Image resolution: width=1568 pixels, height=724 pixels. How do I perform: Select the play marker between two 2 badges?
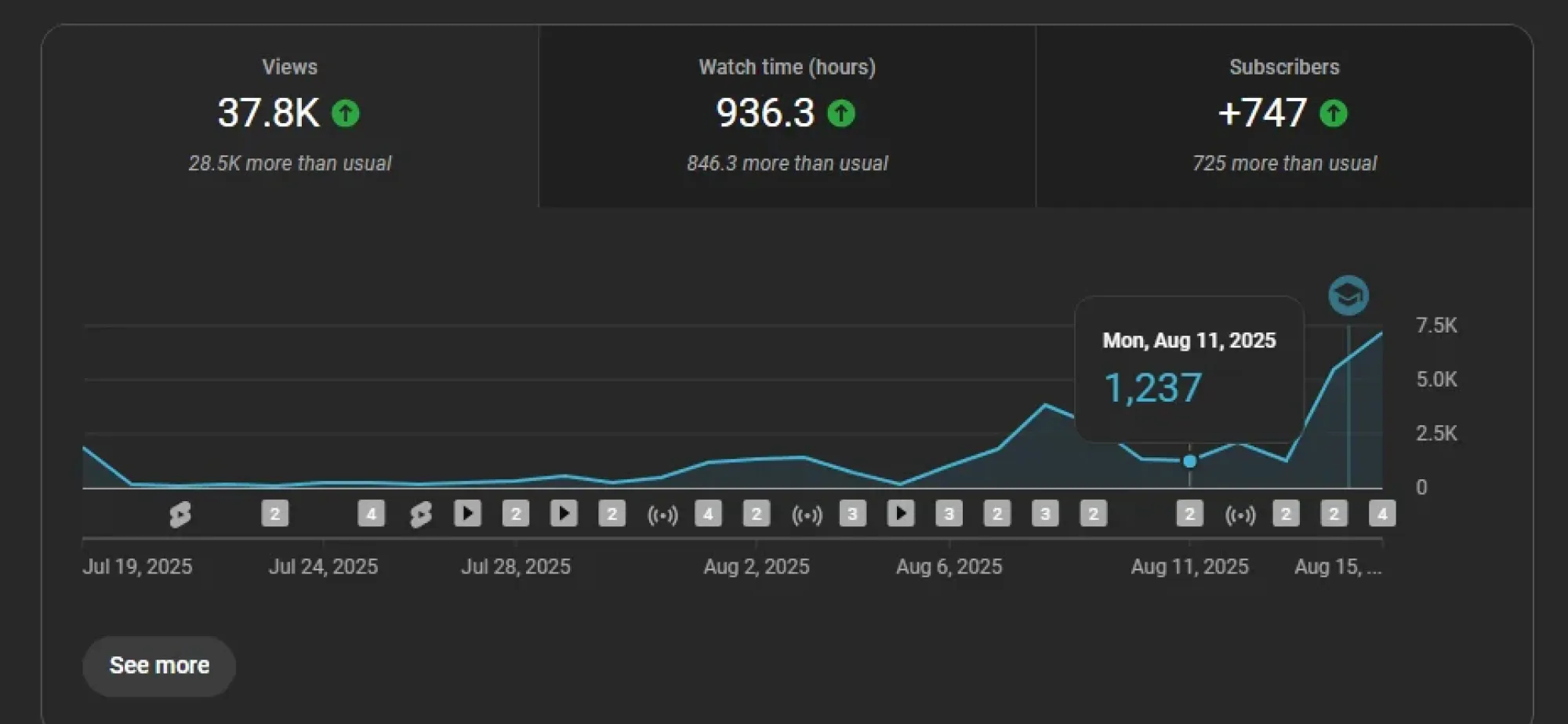tap(563, 514)
